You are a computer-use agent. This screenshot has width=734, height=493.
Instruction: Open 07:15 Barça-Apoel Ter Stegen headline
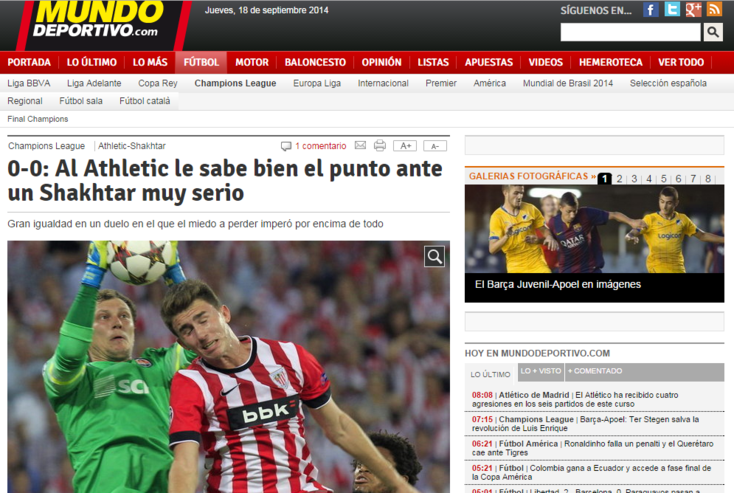(x=585, y=424)
